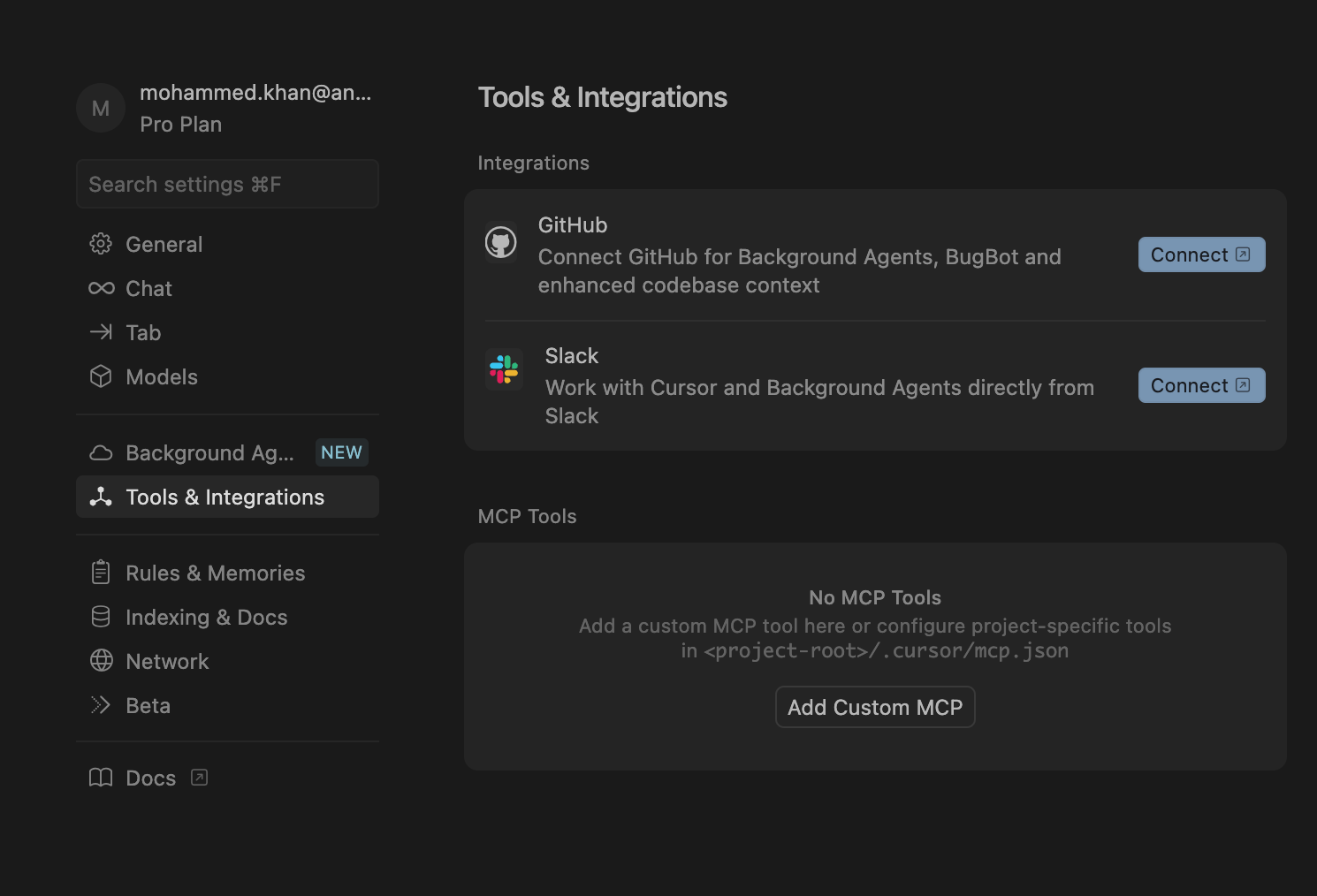Open the Background Agents settings page
The image size is (1317, 896).
pos(210,452)
